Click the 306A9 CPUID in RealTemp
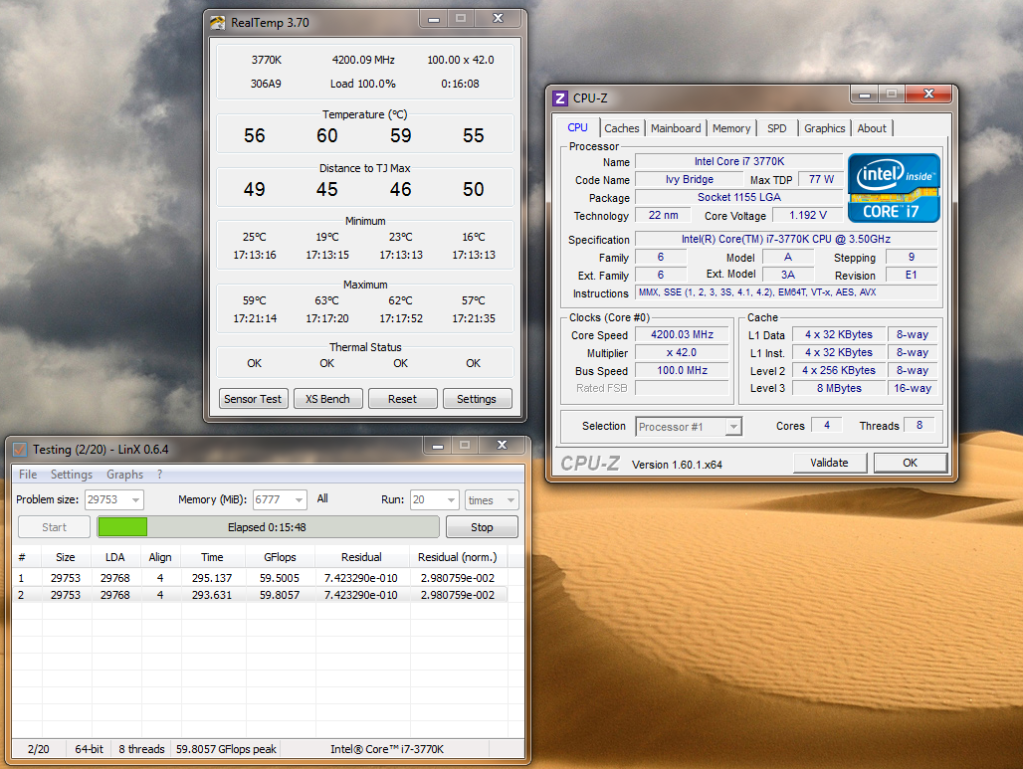 point(266,83)
